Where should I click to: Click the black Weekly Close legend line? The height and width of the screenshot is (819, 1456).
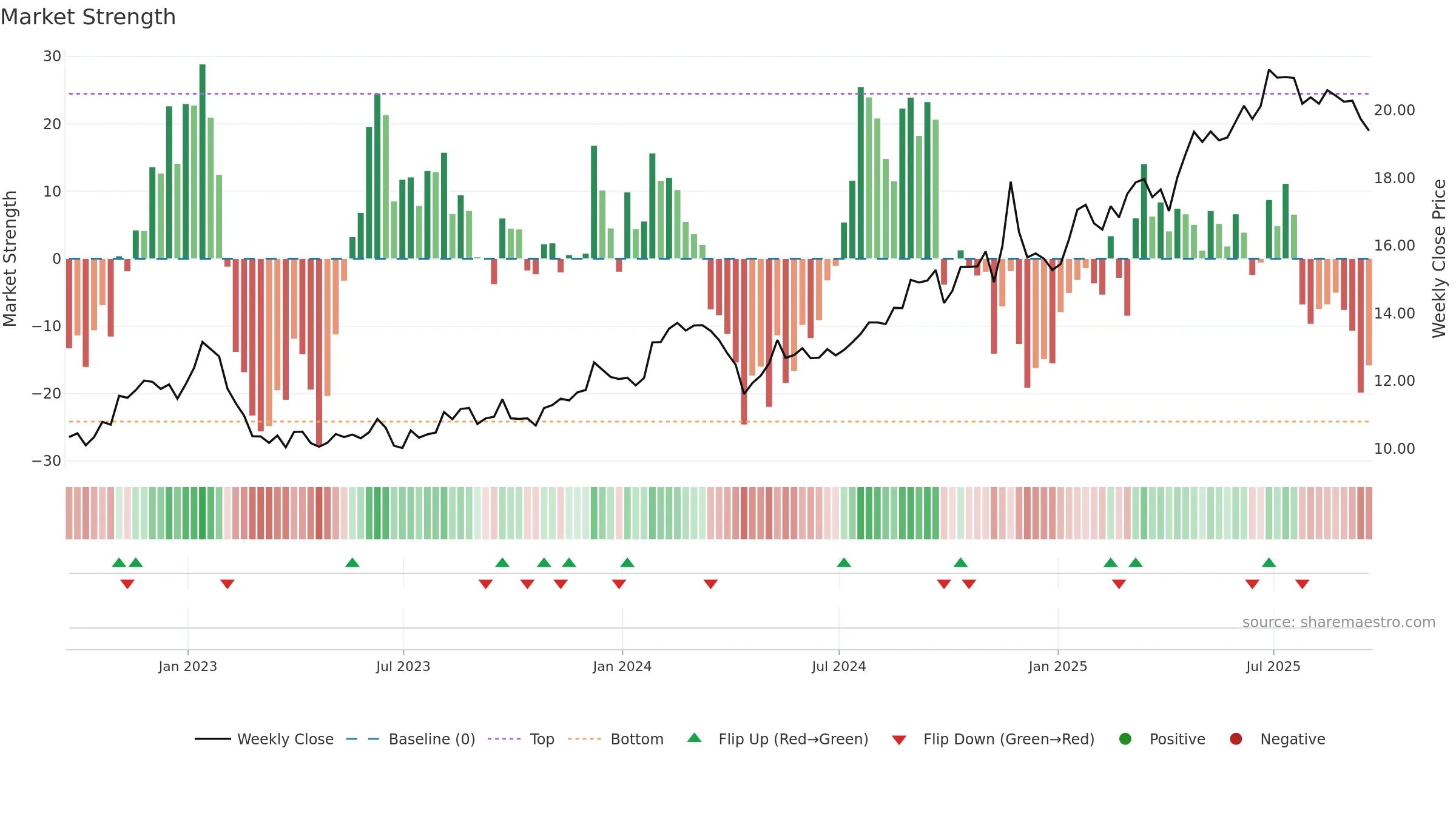point(213,739)
